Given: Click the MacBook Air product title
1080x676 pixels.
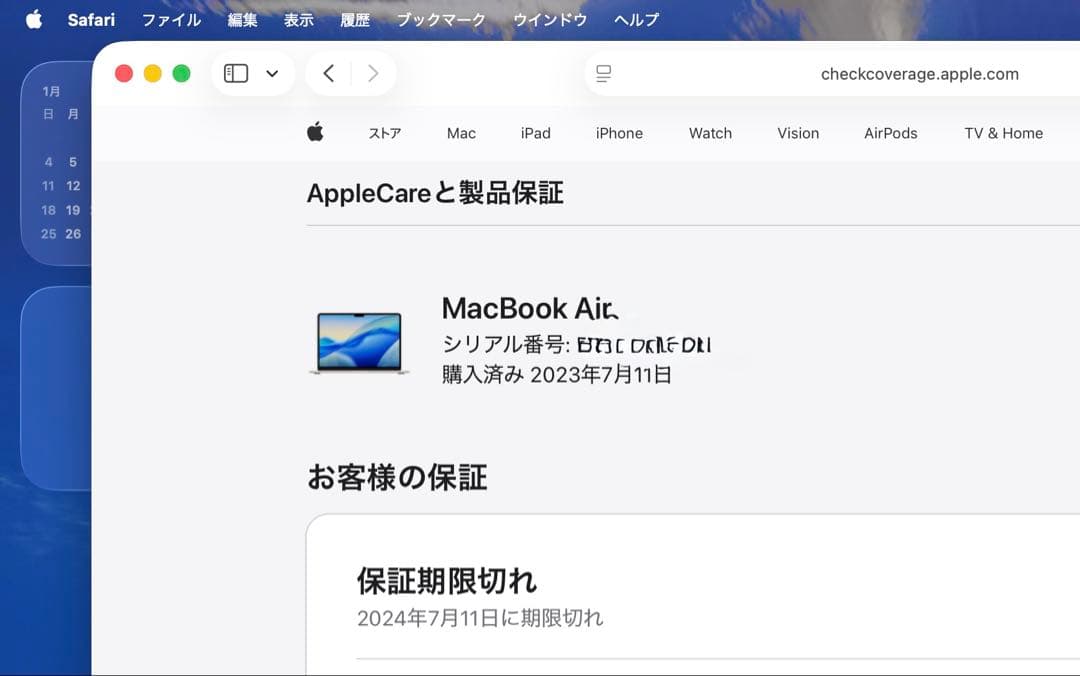Looking at the screenshot, I should [530, 308].
